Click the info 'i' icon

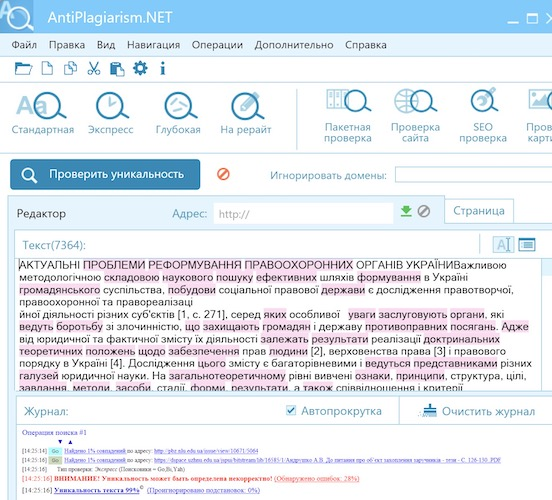pos(162,68)
